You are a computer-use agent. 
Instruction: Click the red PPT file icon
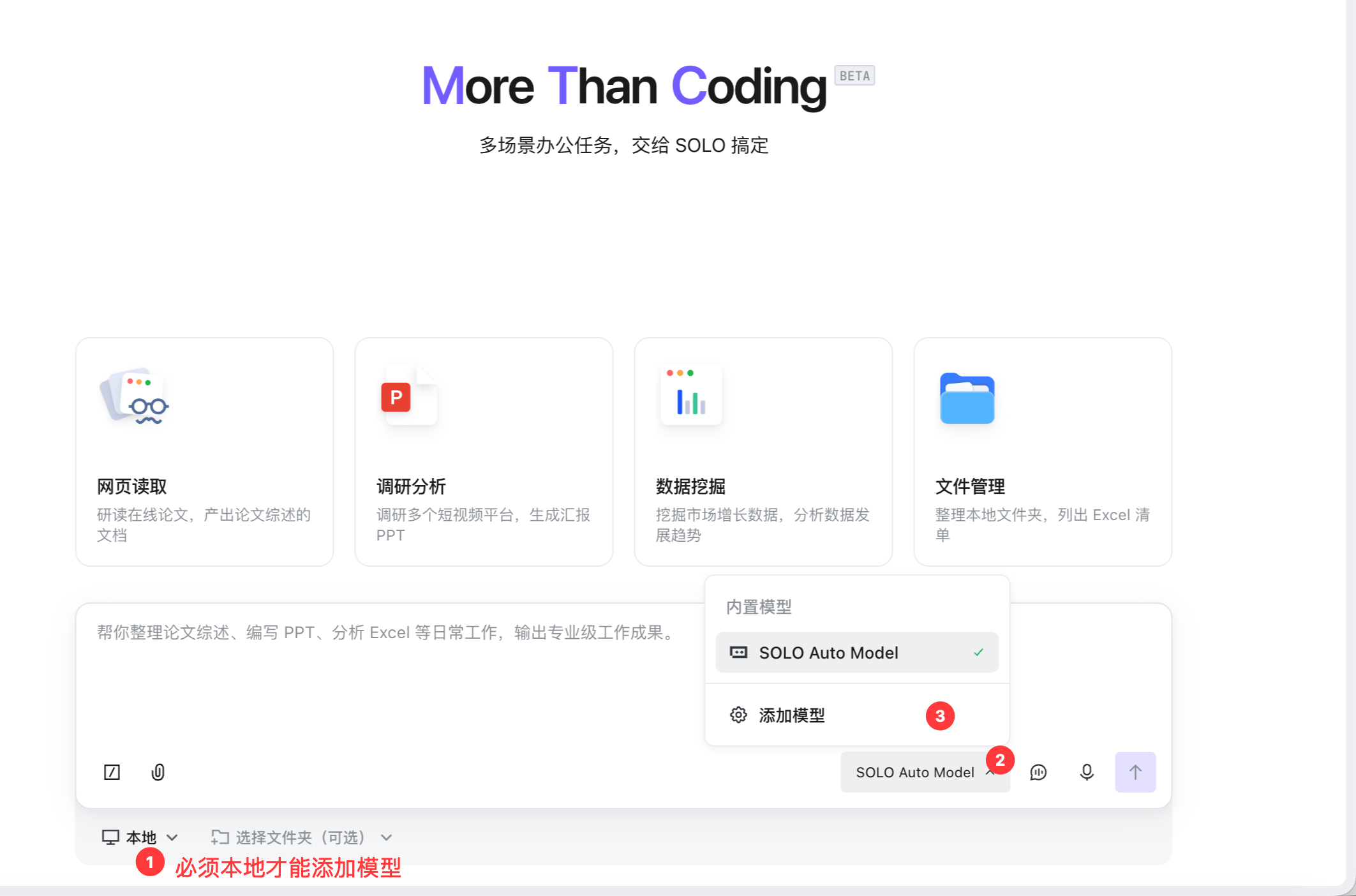click(408, 395)
